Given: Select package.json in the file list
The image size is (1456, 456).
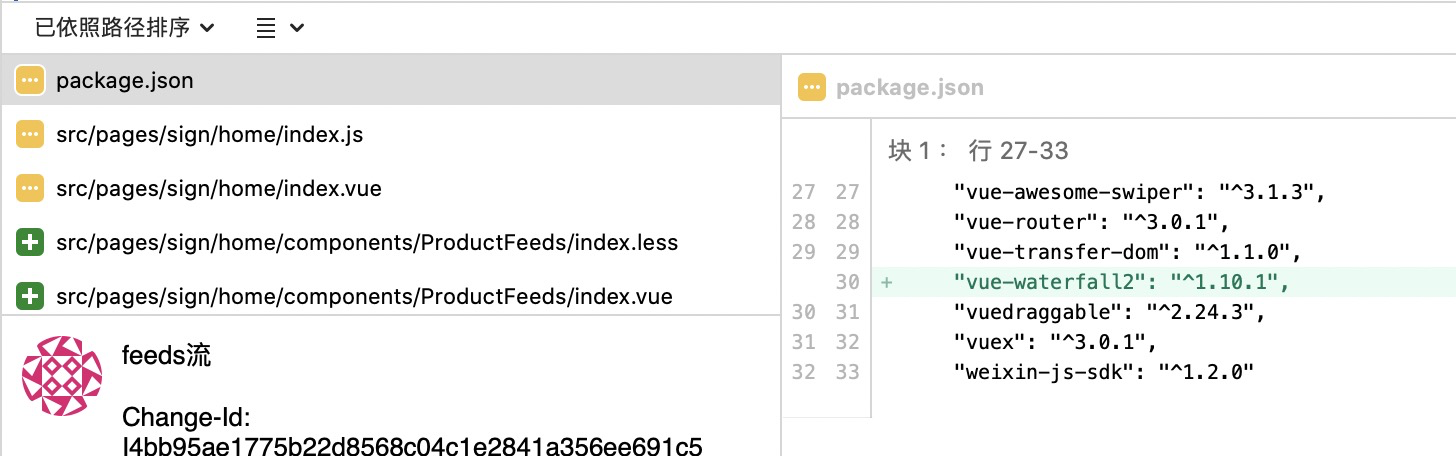Looking at the screenshot, I should tap(125, 81).
